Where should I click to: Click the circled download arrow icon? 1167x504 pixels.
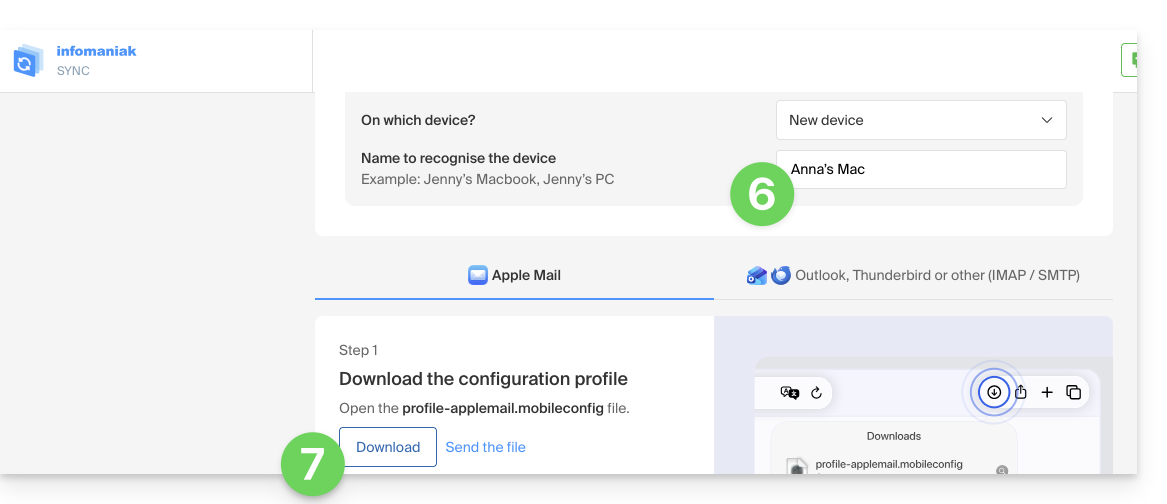(993, 392)
